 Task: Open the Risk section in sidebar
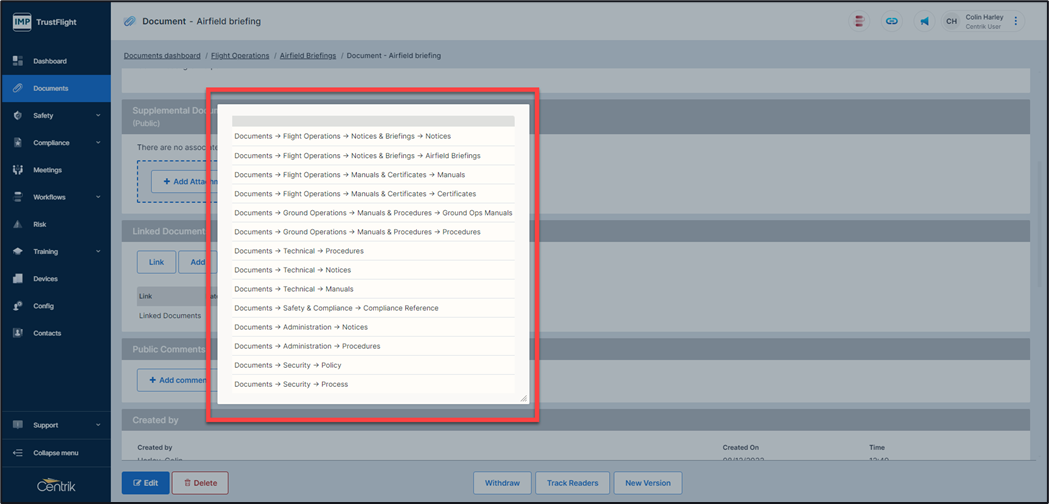tap(40, 225)
